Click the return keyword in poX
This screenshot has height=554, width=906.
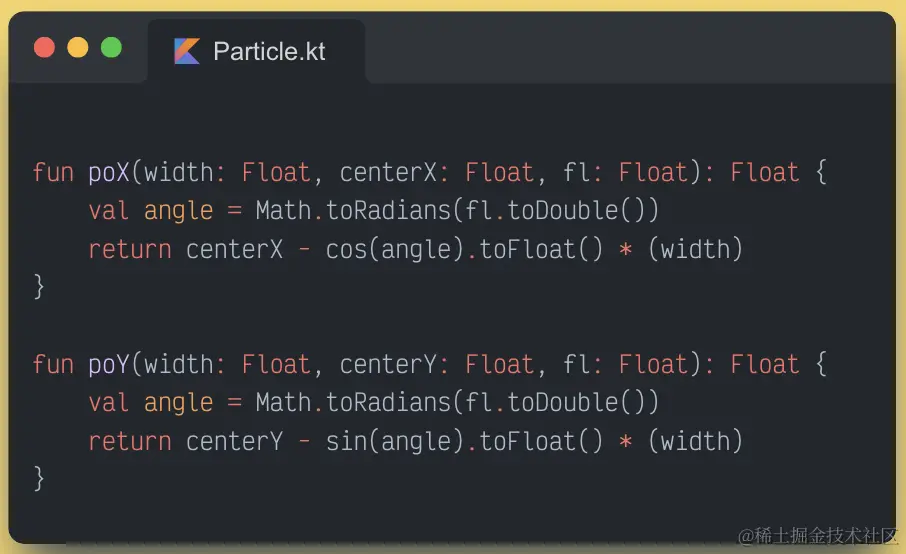tap(130, 250)
